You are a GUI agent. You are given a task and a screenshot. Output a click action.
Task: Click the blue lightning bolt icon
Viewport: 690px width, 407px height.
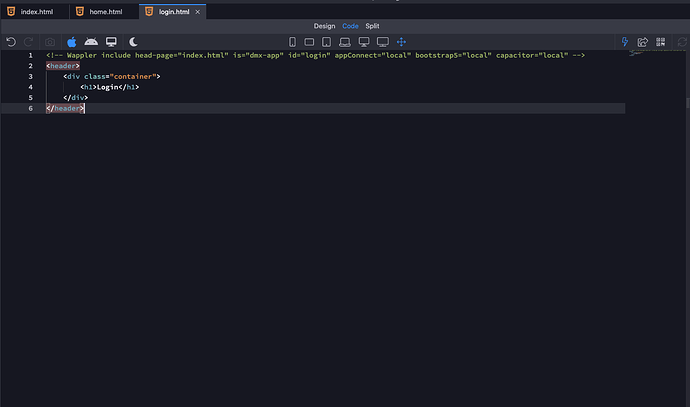[624, 42]
